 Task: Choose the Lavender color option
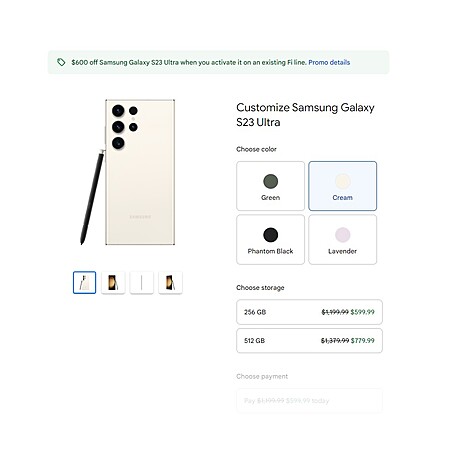click(x=342, y=239)
